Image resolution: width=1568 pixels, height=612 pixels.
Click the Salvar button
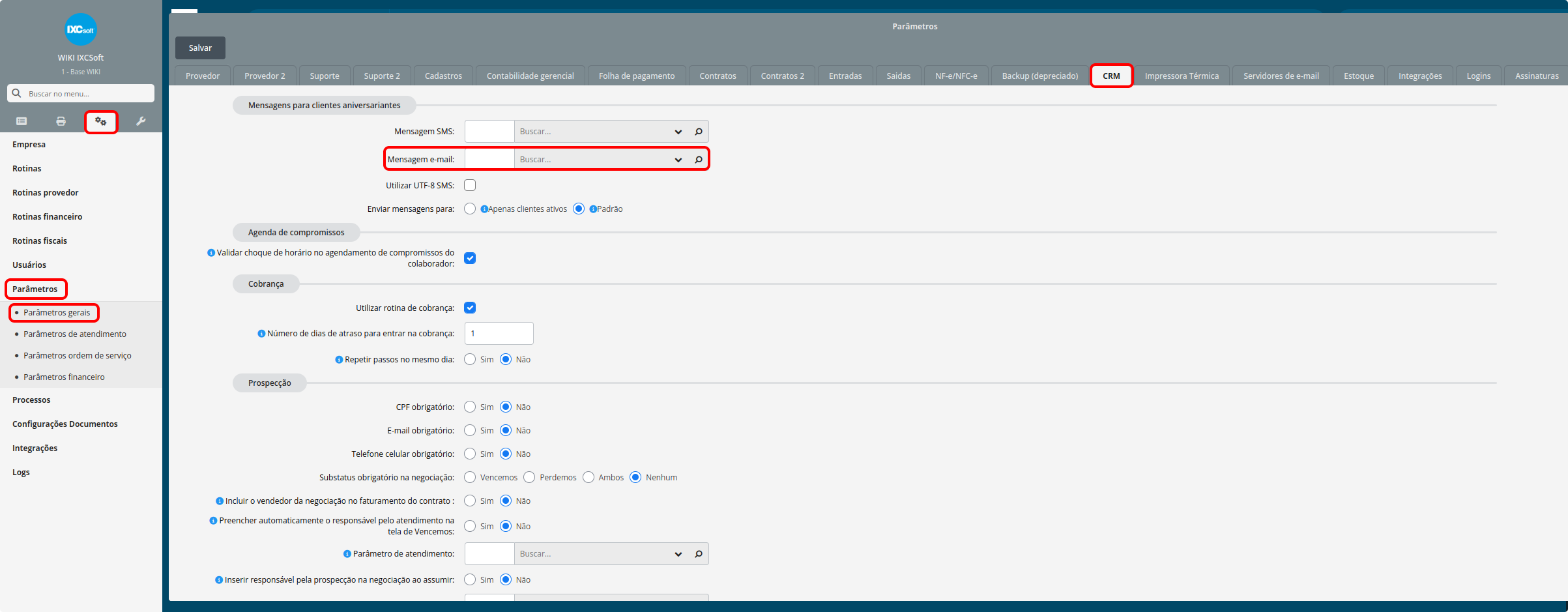click(200, 48)
